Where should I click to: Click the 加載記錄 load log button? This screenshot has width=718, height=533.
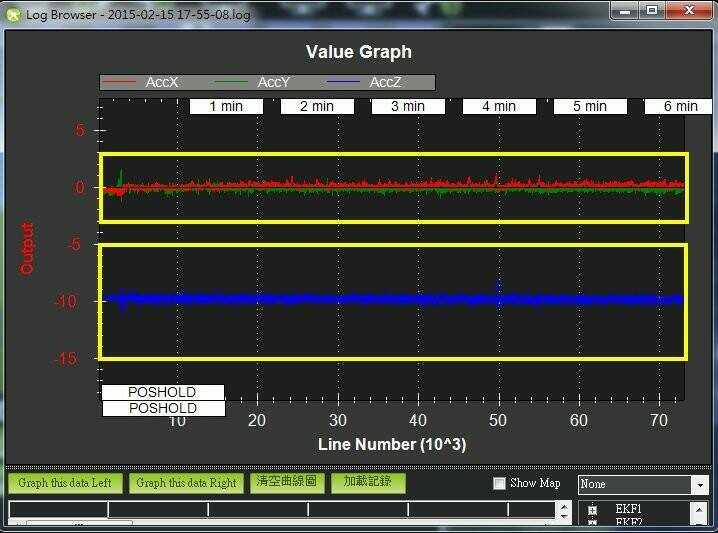point(368,482)
